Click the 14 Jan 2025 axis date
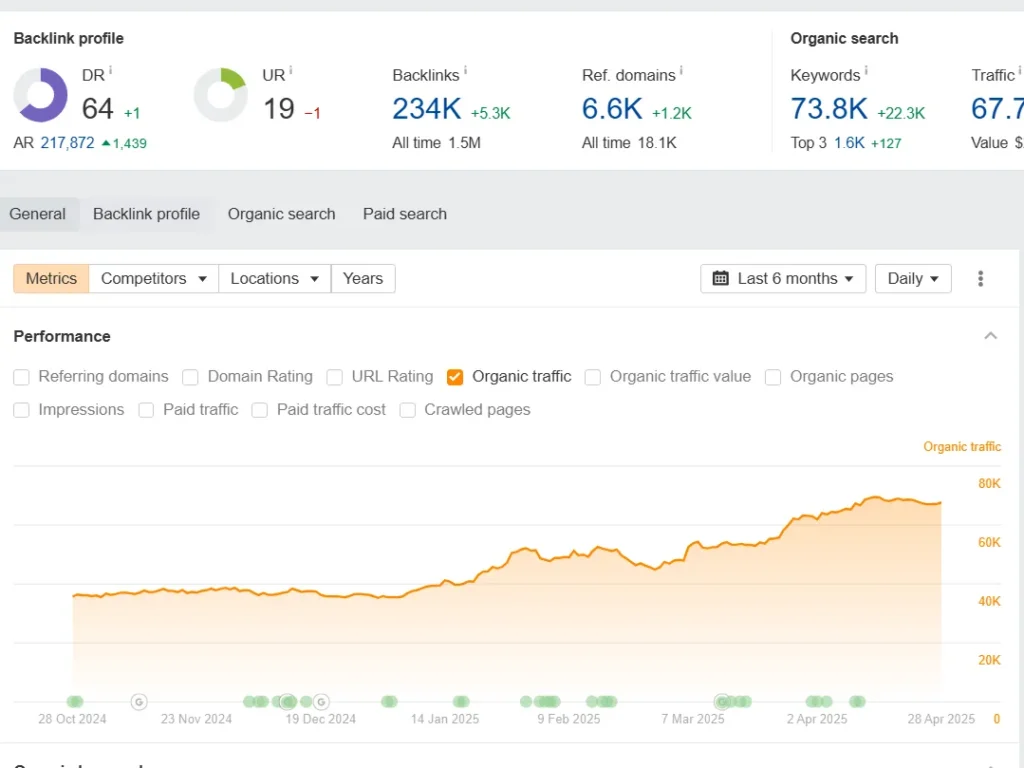 tap(445, 719)
